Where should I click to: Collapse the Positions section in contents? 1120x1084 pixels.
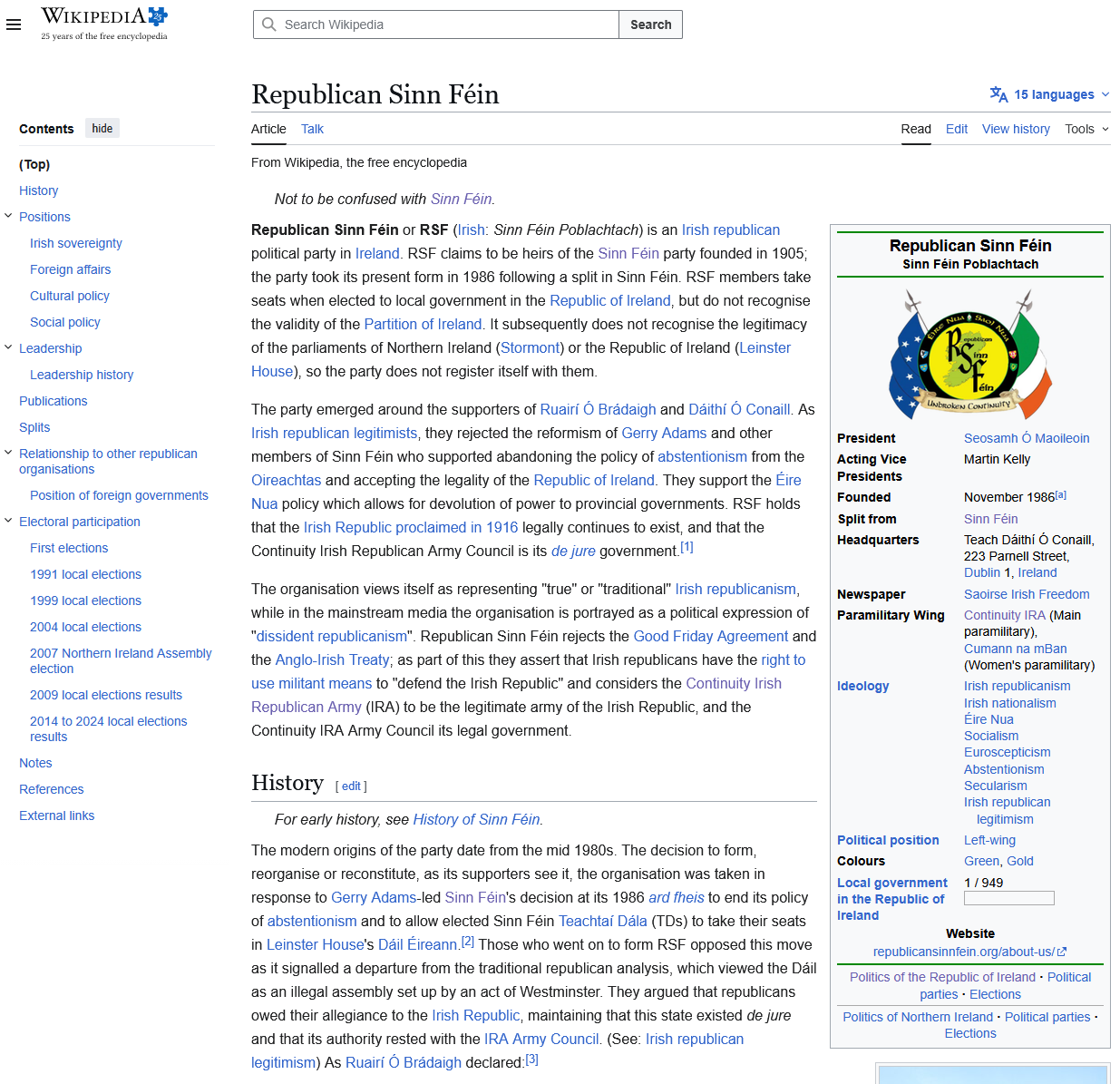pyautogui.click(x=8, y=216)
